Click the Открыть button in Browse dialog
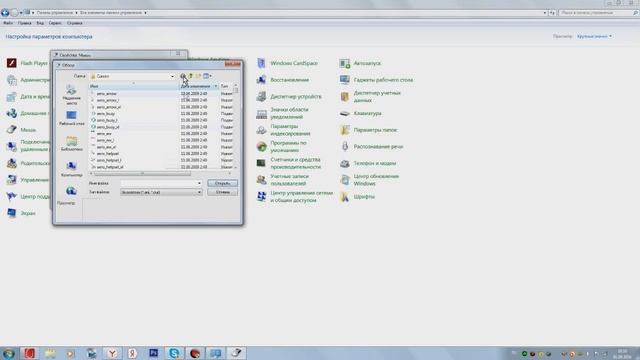Viewport: 640px width, 360px height. coord(222,183)
